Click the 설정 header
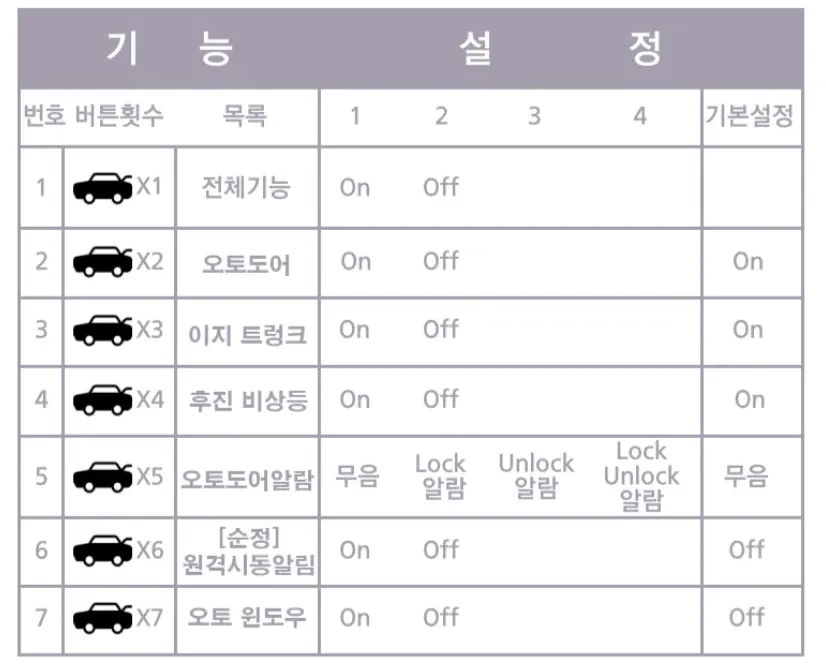 pyautogui.click(x=560, y=49)
